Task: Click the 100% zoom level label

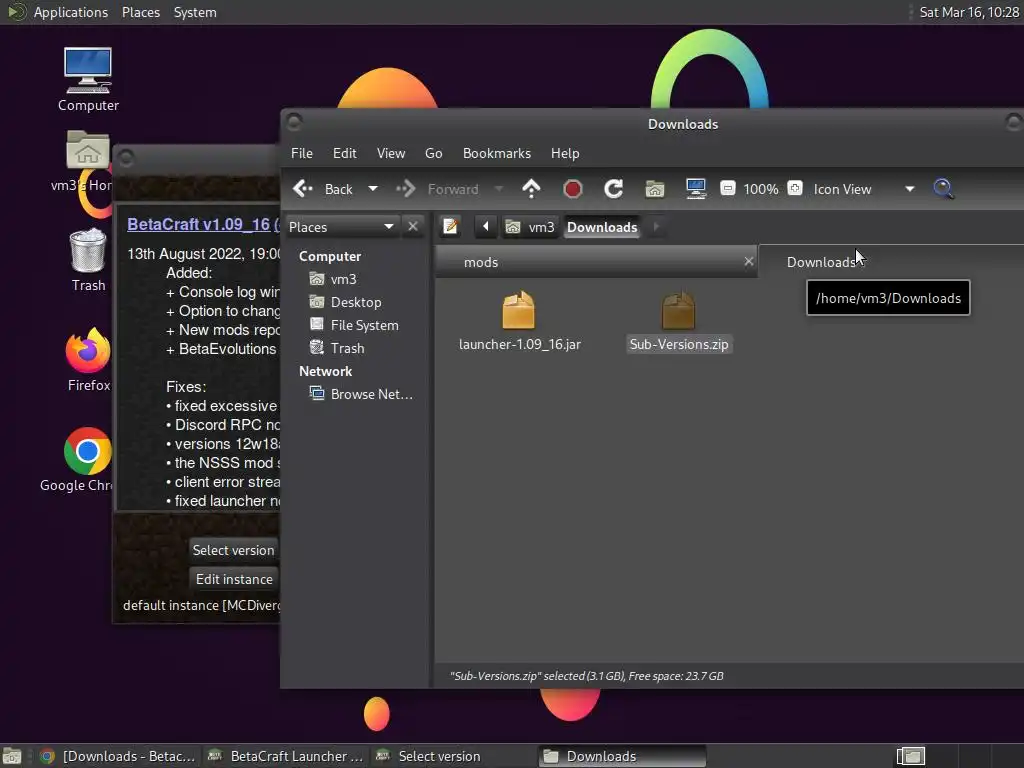Action: [761, 189]
